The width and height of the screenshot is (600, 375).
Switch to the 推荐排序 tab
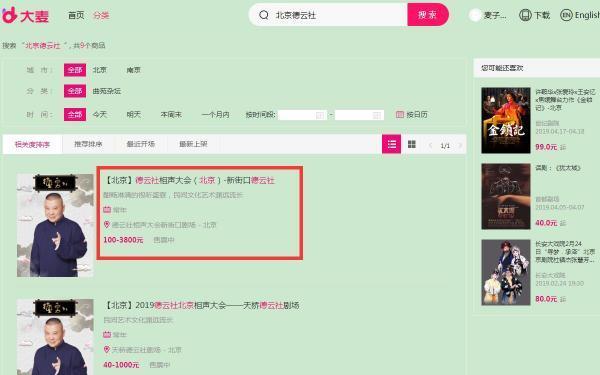(x=88, y=144)
